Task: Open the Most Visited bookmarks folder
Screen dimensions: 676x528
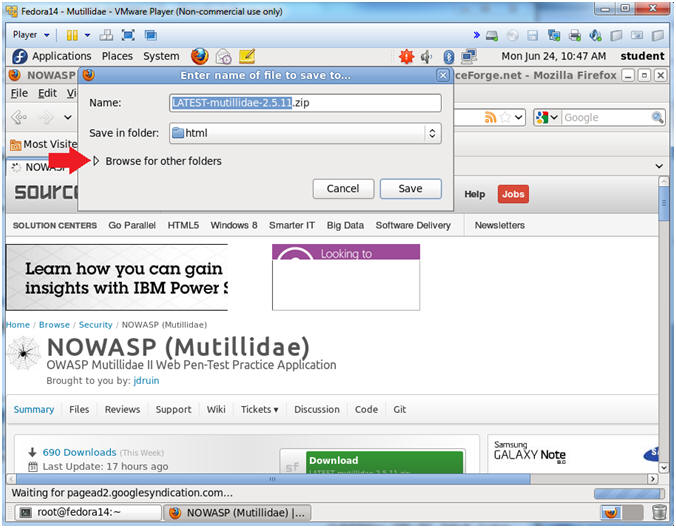Action: (44, 144)
